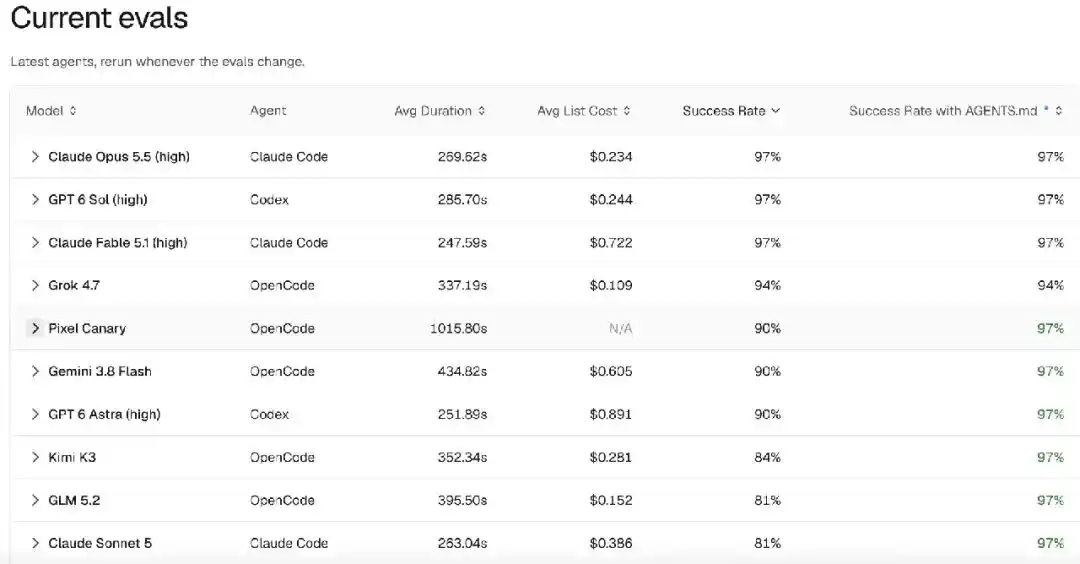
Task: Select the Pixel Canary model name
Action: [x=87, y=328]
